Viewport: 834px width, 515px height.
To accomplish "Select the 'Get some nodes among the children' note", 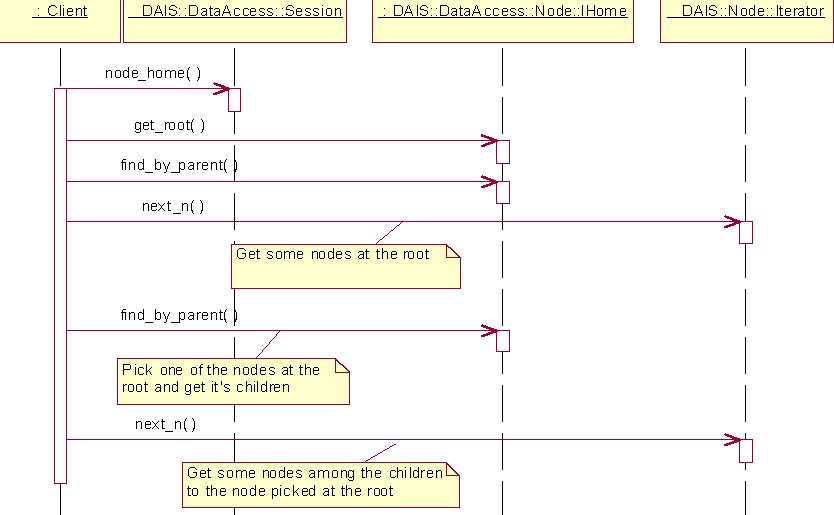I will 321,485.
